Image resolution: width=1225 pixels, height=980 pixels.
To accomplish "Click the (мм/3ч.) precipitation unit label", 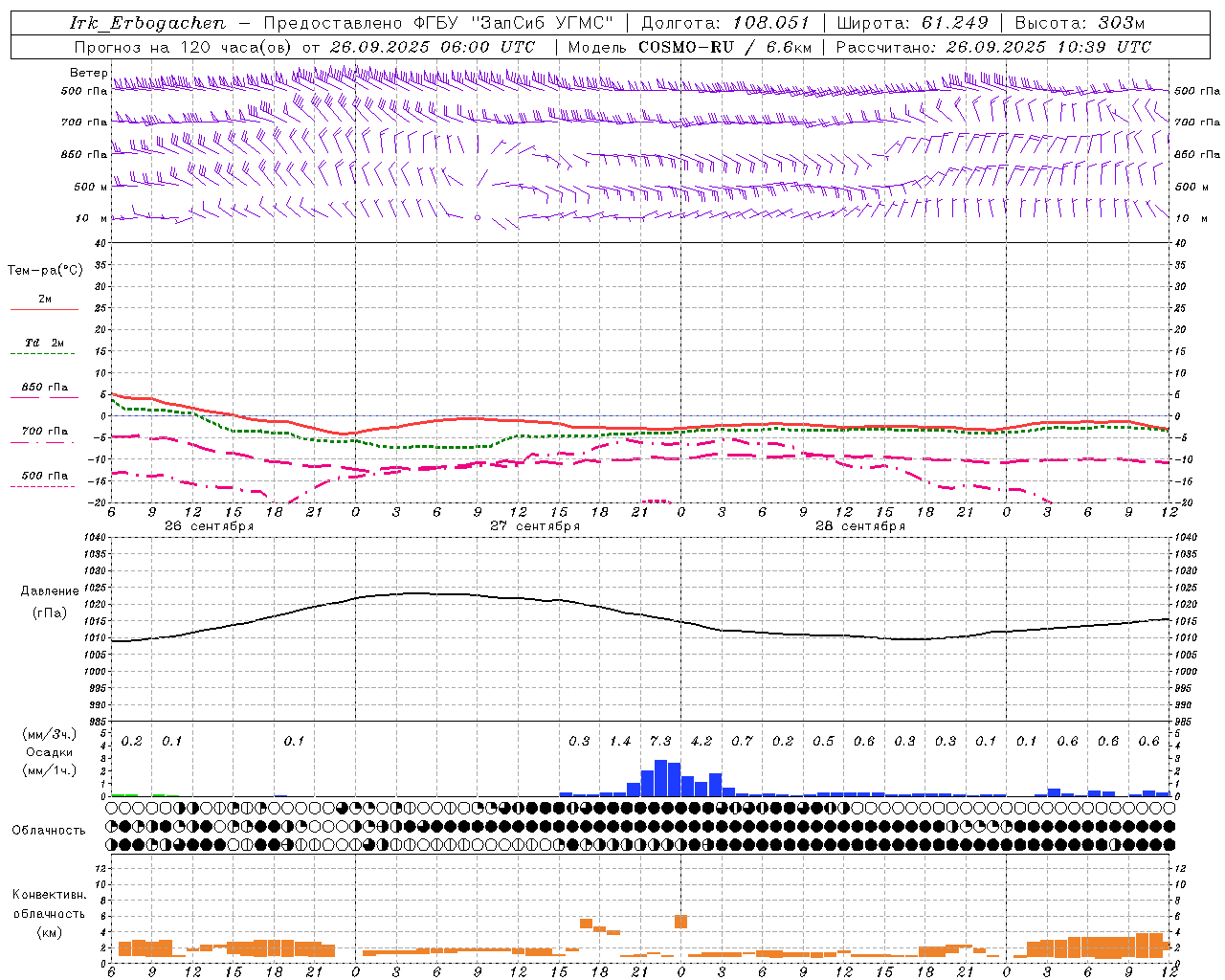I will (49, 734).
